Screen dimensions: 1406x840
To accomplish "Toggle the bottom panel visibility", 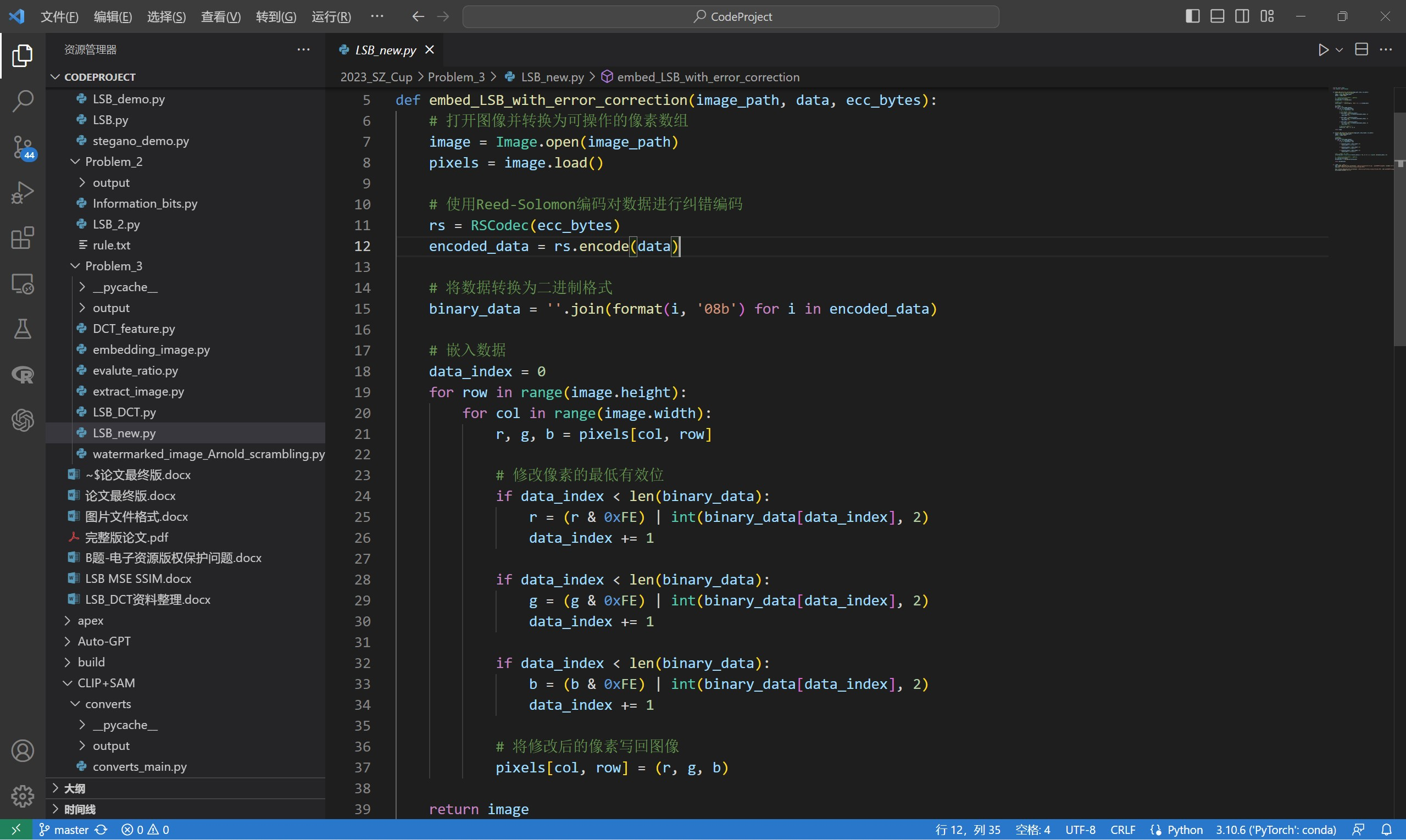I will click(x=1217, y=16).
